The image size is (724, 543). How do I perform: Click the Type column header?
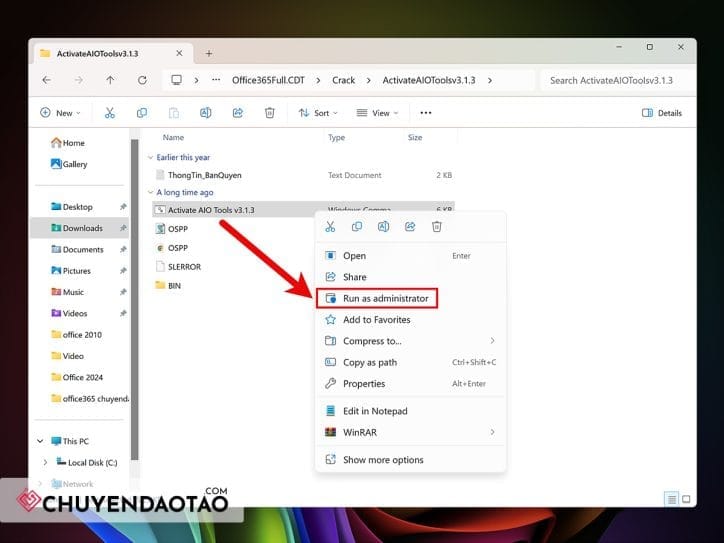(336, 137)
